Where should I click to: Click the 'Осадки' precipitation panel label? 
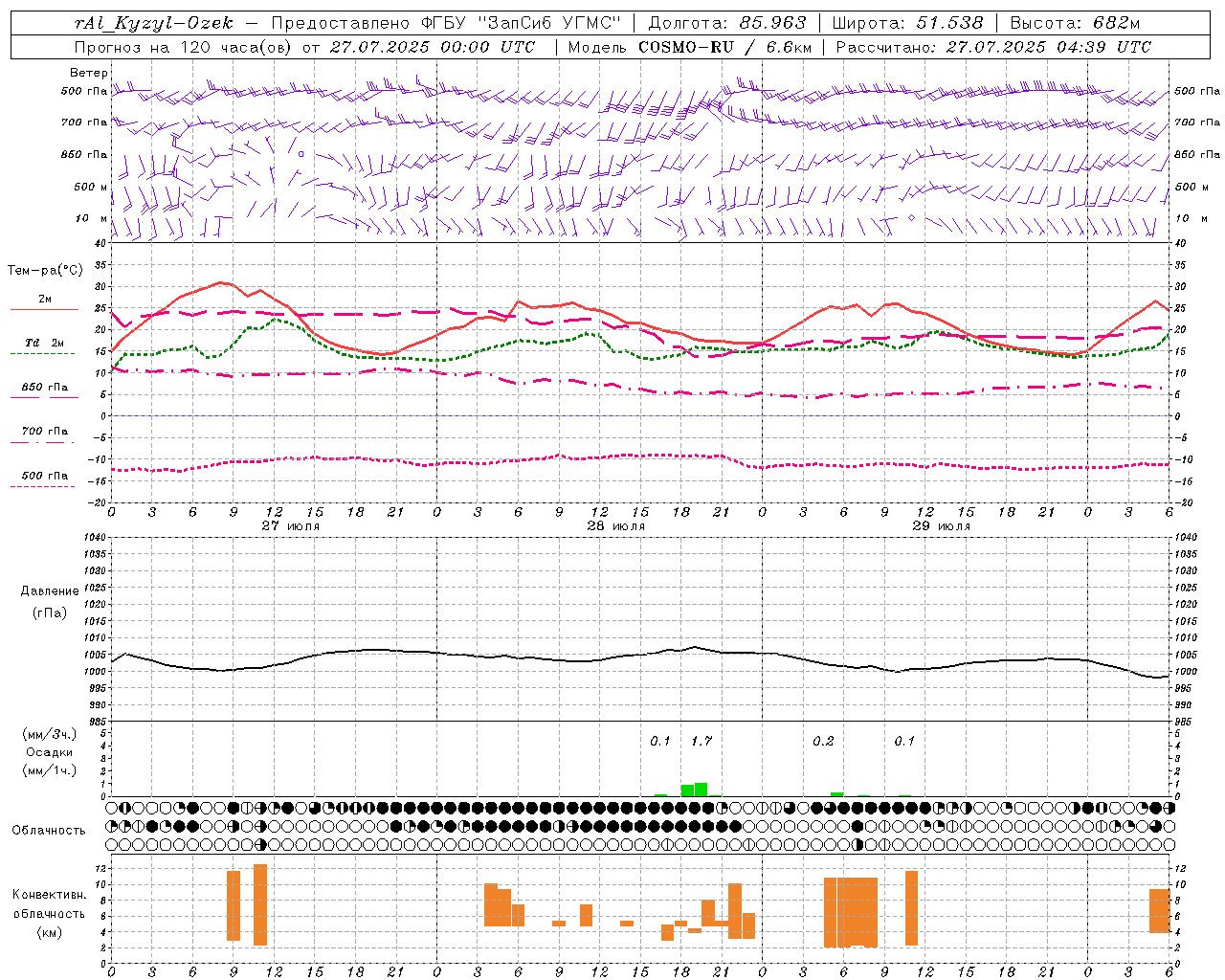click(x=49, y=752)
